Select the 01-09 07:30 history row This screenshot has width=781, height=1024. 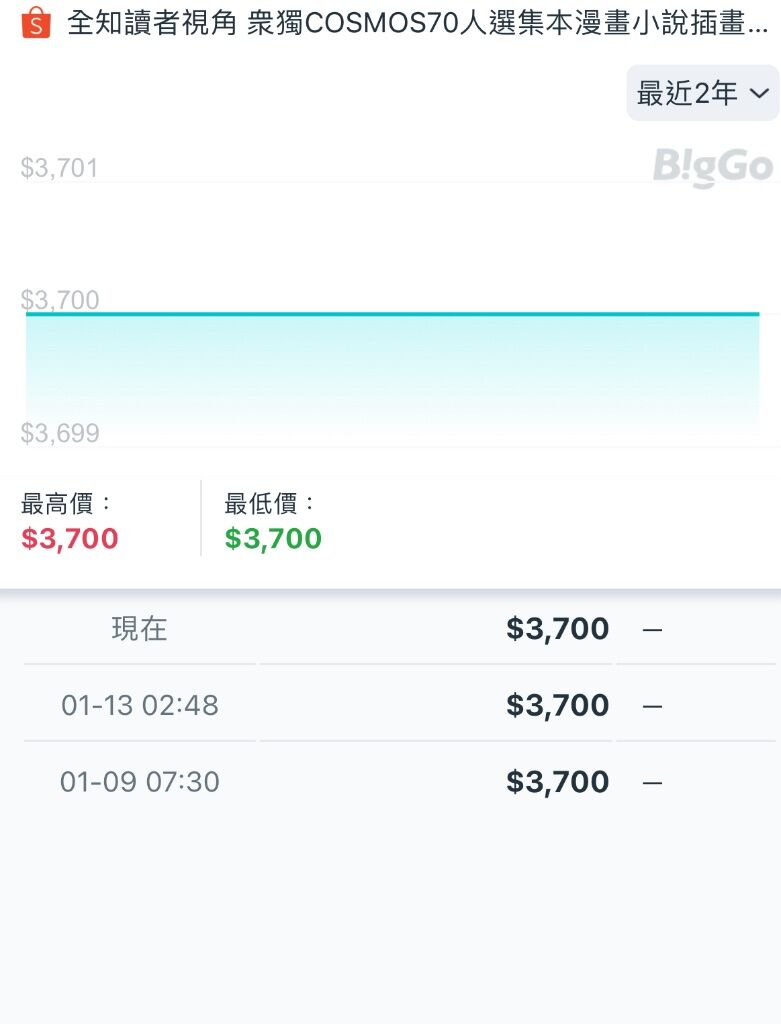[400, 782]
